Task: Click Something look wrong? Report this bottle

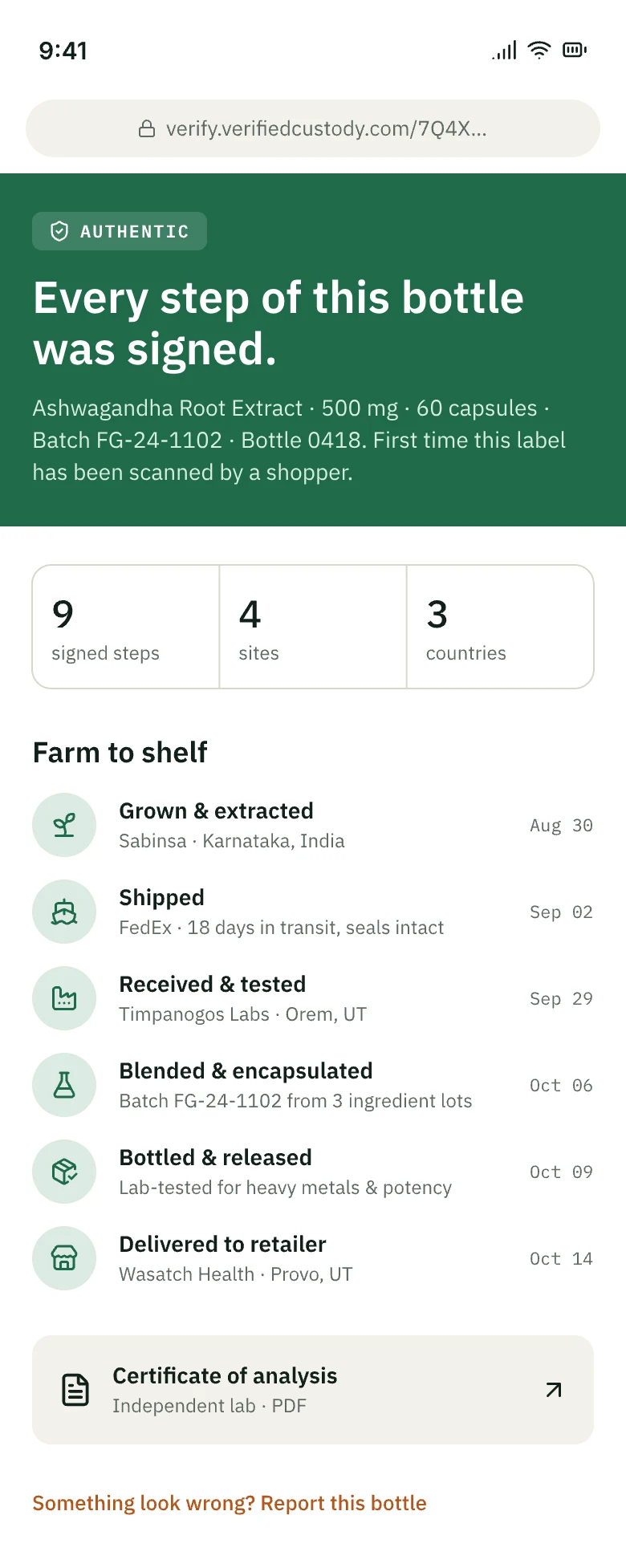Action: (230, 1503)
